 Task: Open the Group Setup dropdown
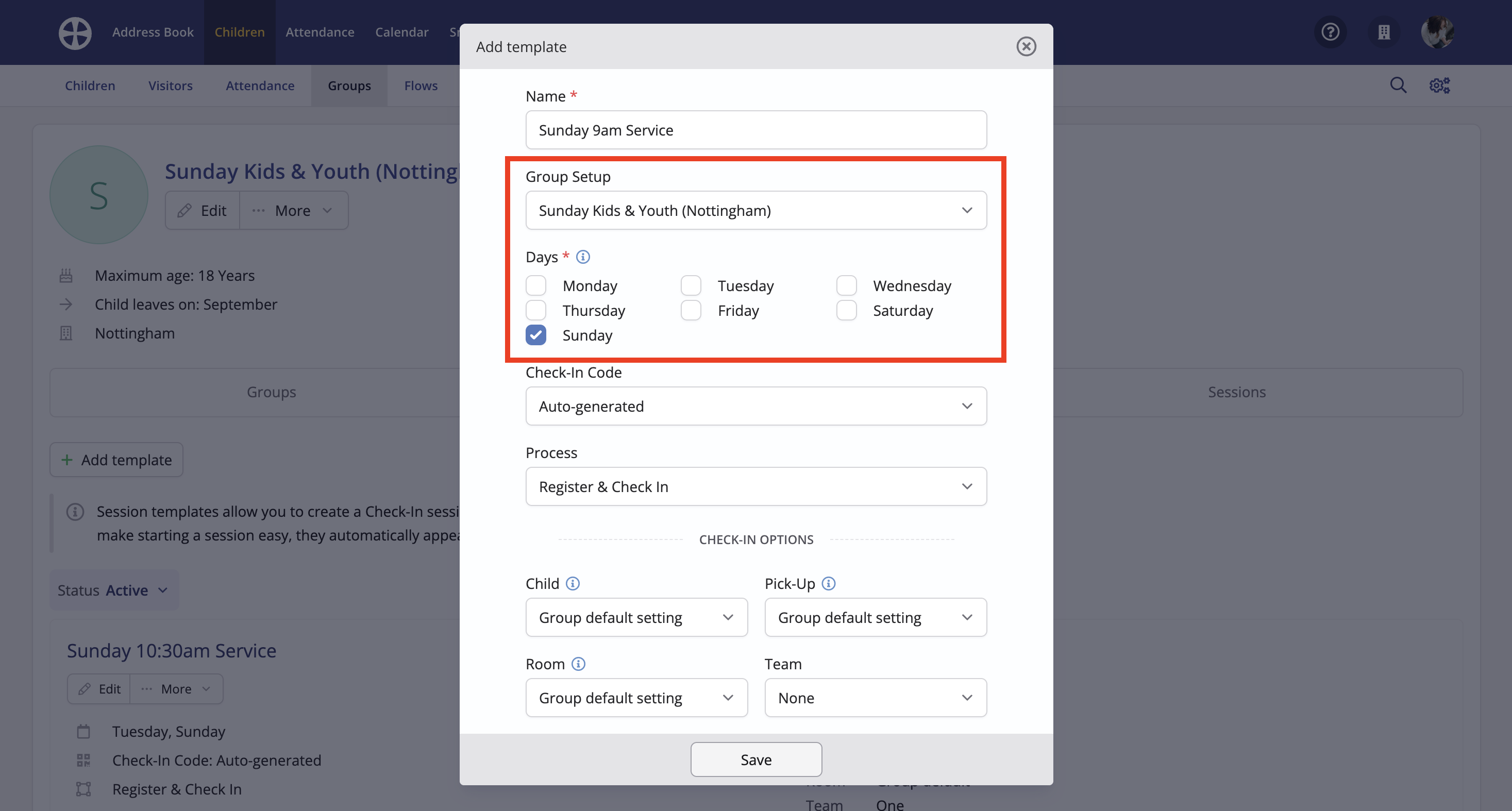tap(755, 210)
